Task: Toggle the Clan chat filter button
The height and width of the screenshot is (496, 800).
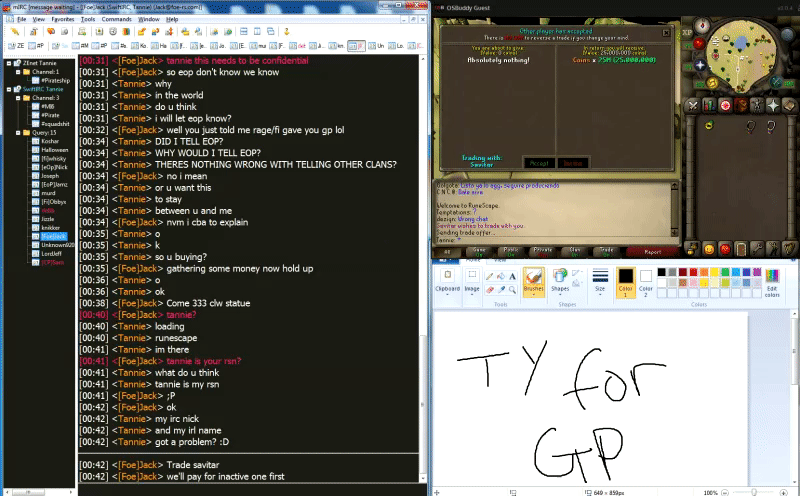Action: 574,252
